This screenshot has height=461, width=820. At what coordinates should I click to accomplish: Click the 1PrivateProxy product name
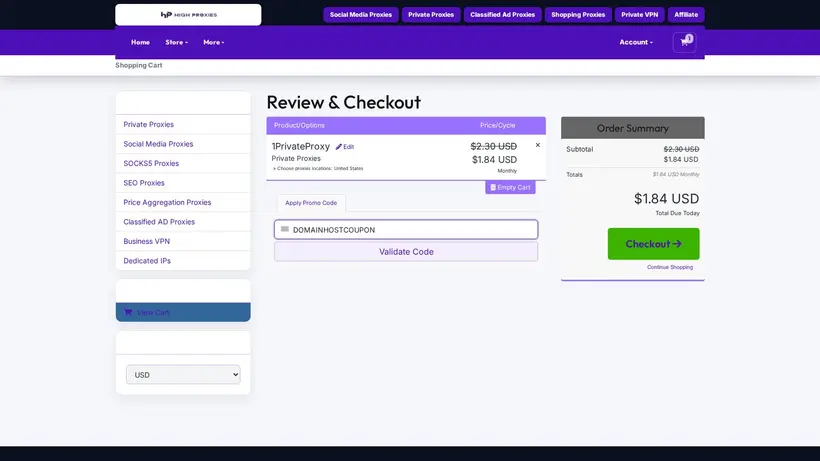301,146
